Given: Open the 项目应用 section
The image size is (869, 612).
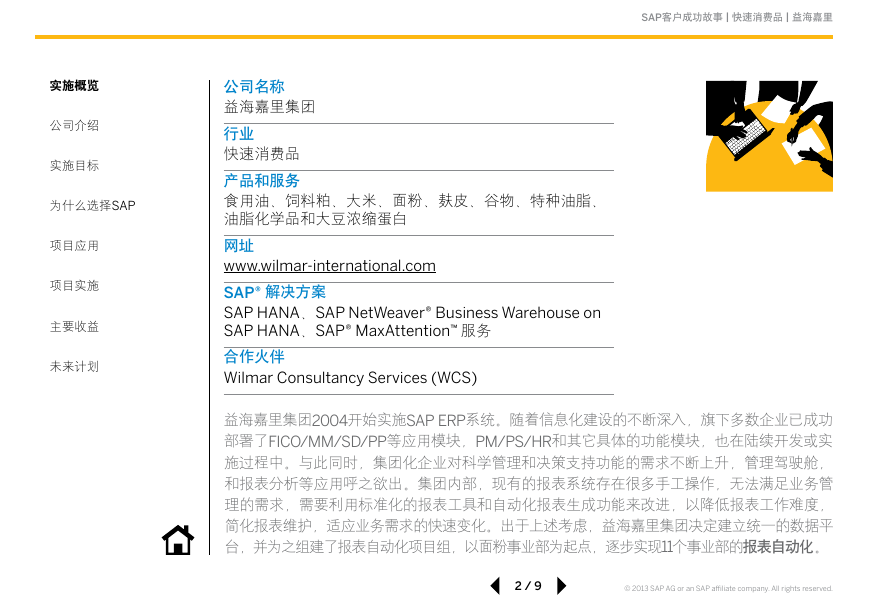Looking at the screenshot, I should click(74, 246).
